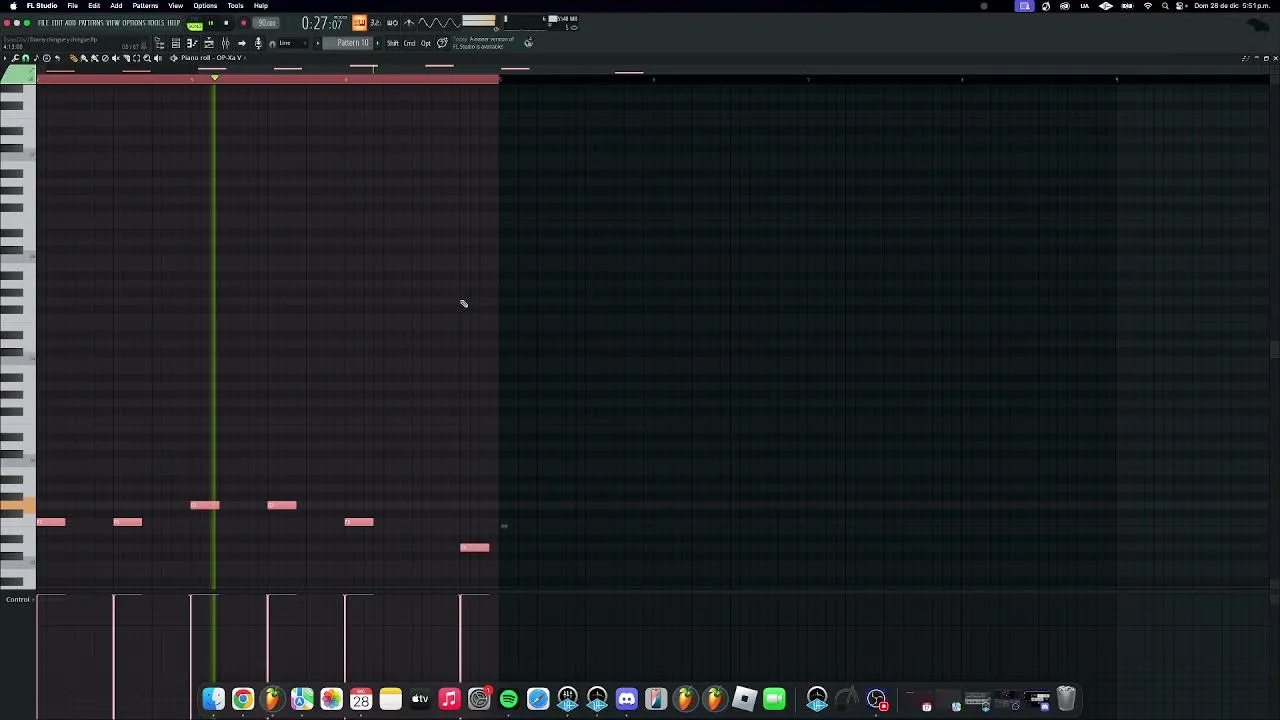Viewport: 1280px width, 720px height.
Task: Click the Cmd modifier button
Action: 409,43
